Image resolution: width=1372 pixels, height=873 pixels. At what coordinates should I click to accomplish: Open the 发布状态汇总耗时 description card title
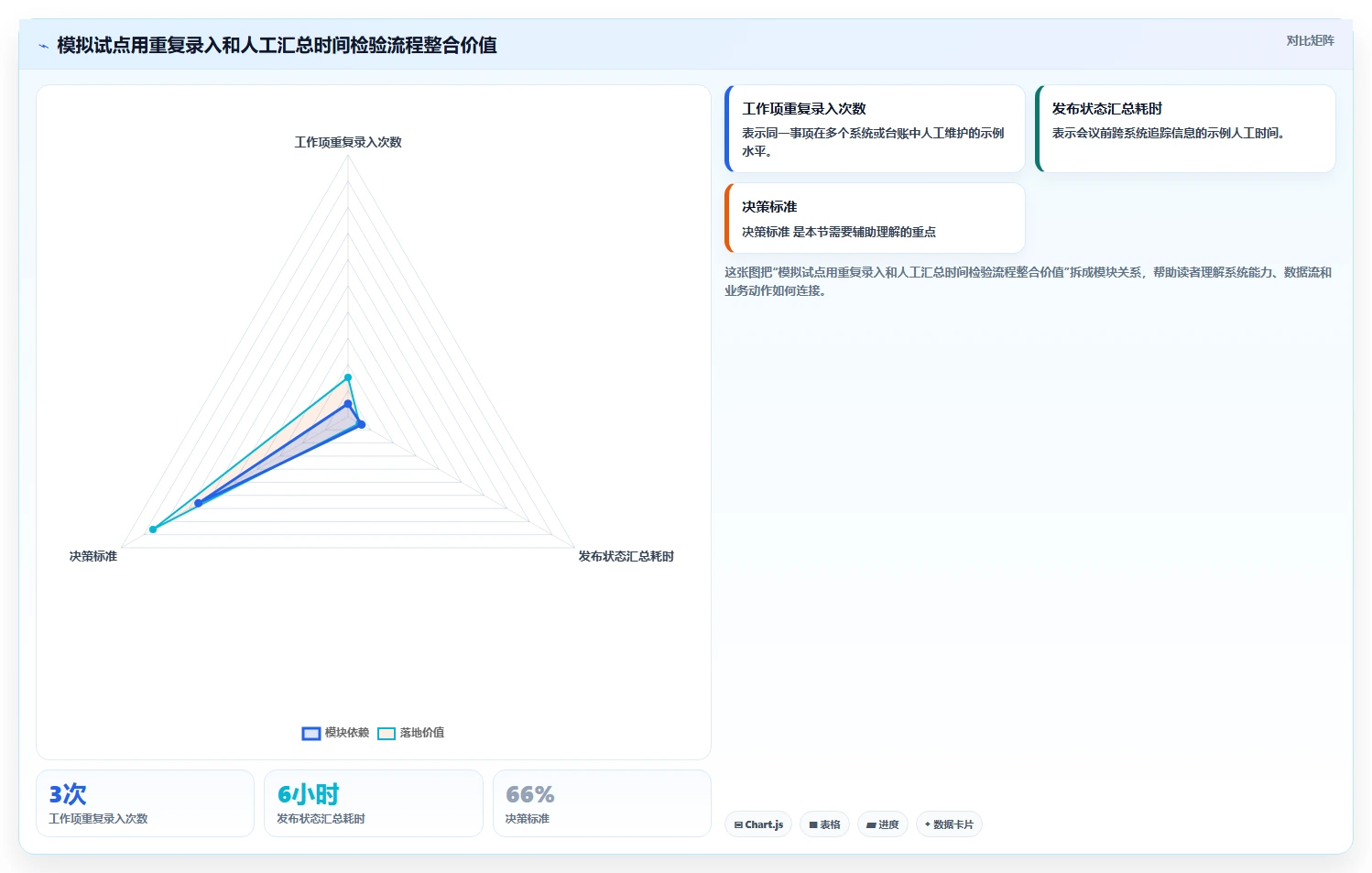tap(1106, 108)
